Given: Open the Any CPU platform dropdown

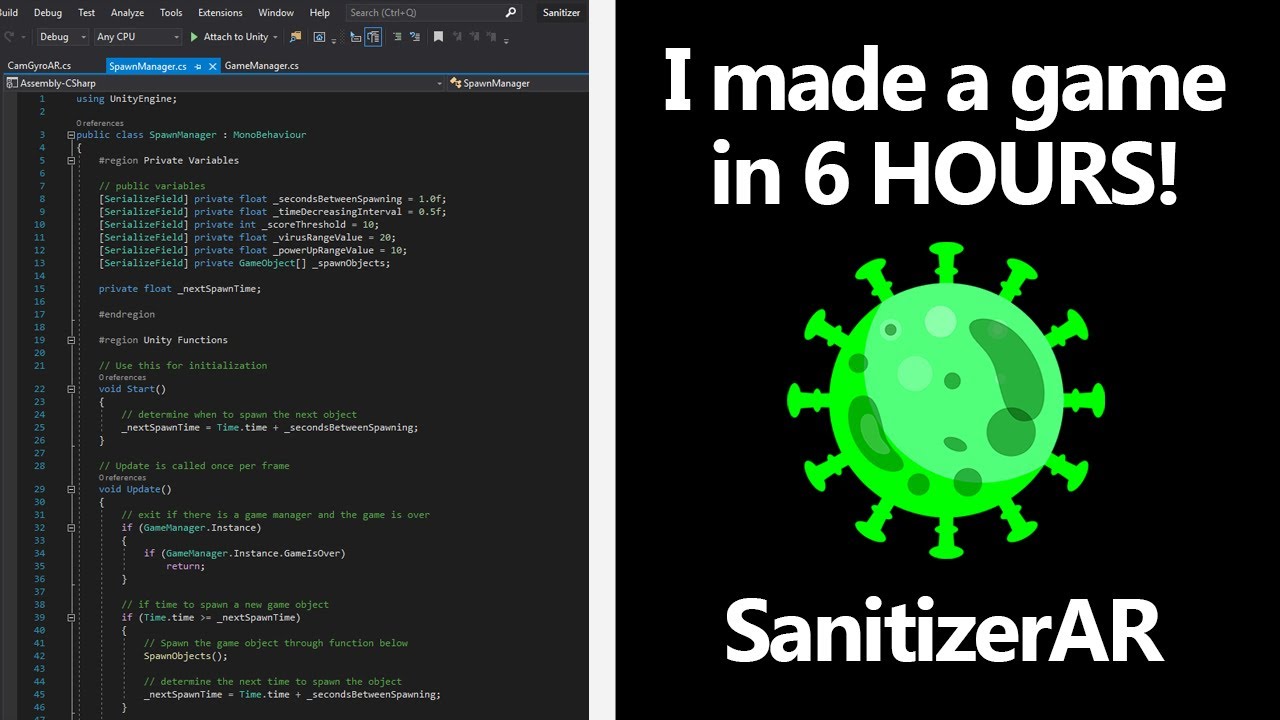Looking at the screenshot, I should click(137, 37).
